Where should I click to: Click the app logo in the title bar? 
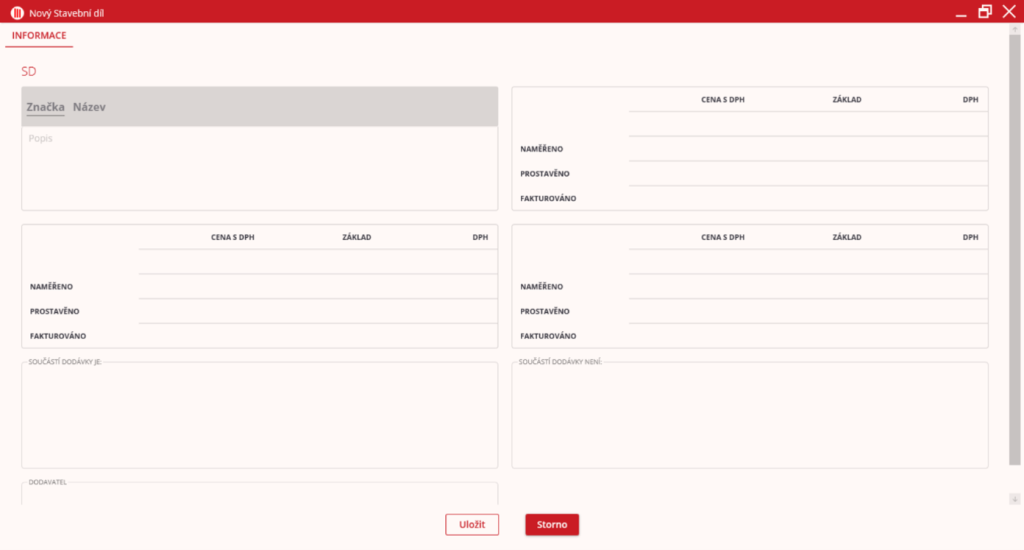point(16,12)
